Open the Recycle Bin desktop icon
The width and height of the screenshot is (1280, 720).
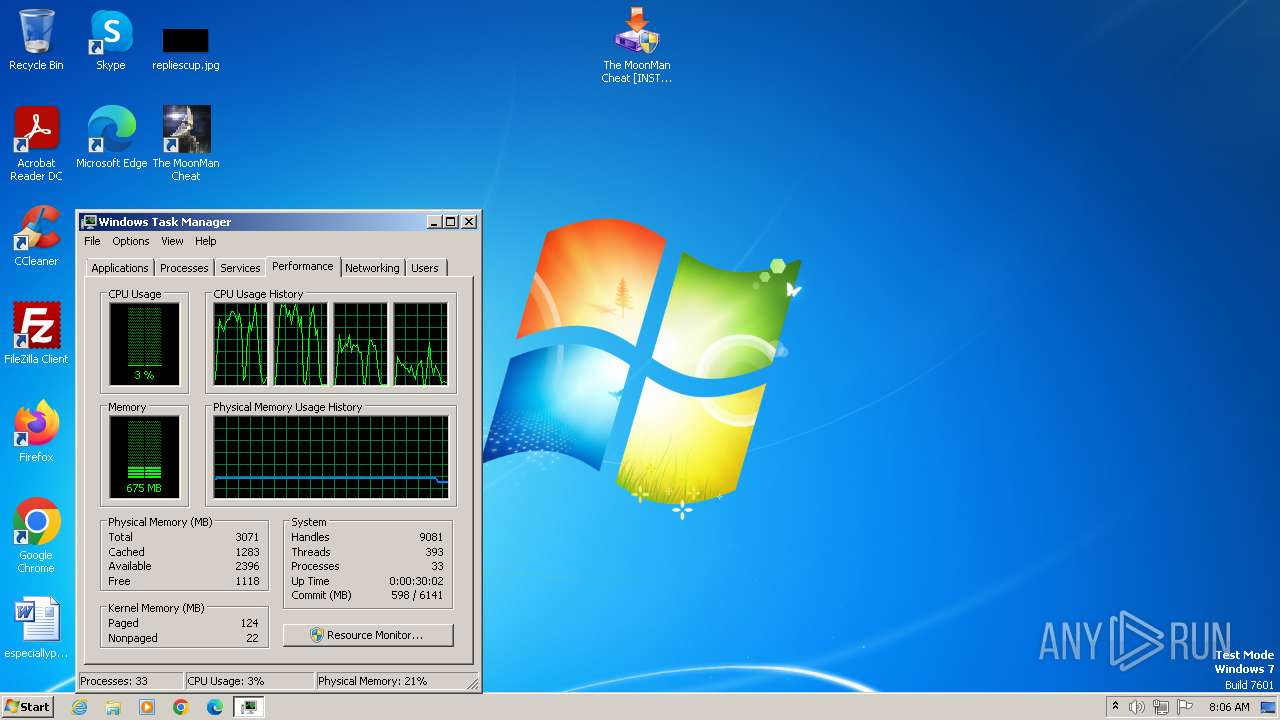click(x=36, y=40)
